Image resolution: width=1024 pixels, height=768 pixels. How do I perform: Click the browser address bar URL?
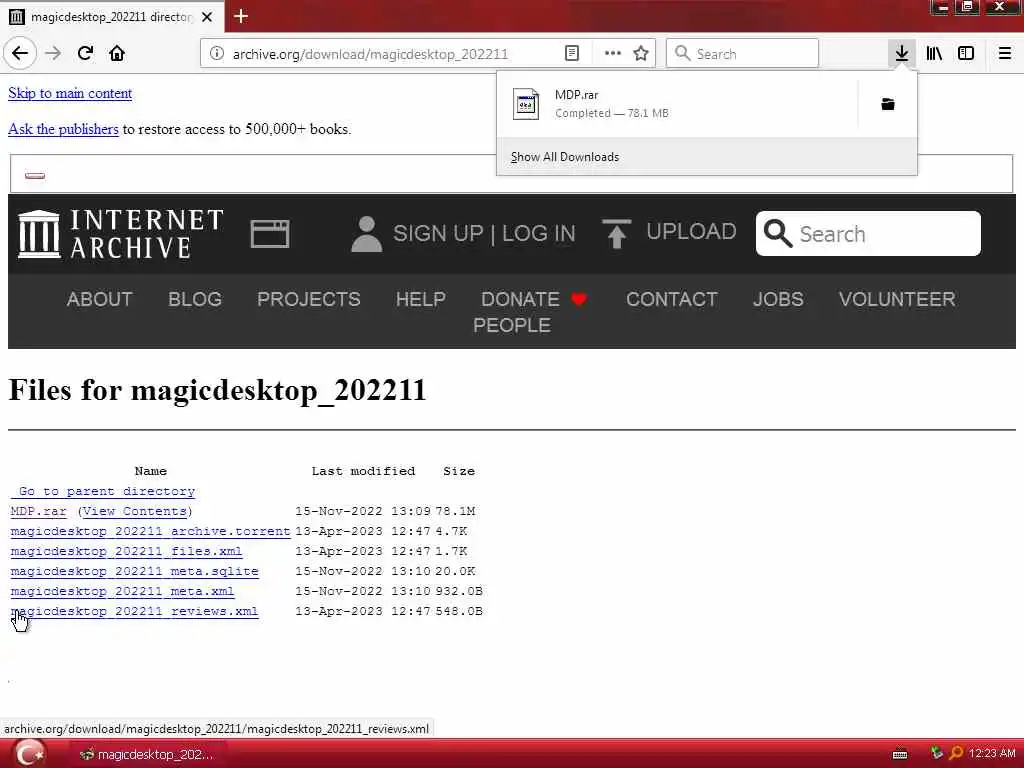pyautogui.click(x=370, y=54)
